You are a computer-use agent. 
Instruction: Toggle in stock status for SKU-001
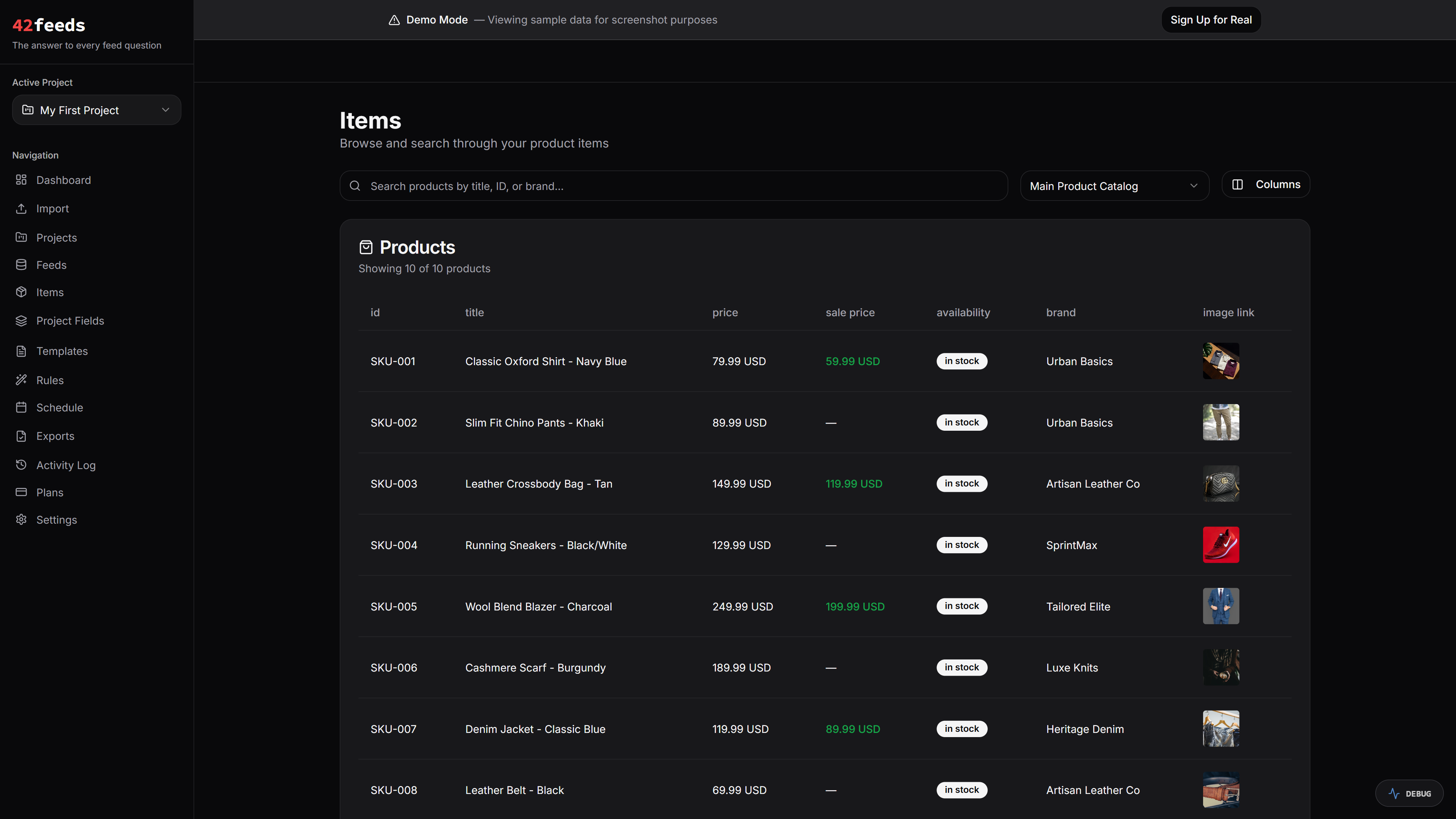[x=962, y=361]
